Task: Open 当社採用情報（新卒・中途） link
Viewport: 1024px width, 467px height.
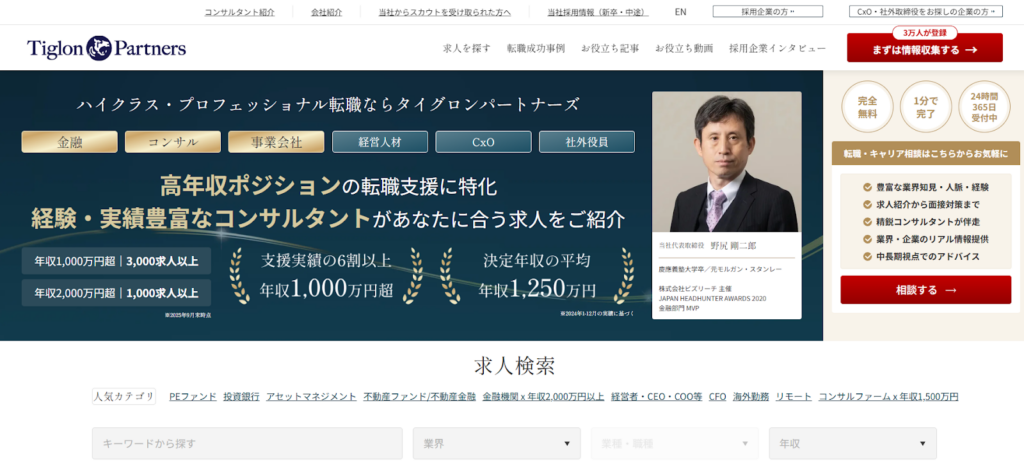Action: (x=598, y=12)
